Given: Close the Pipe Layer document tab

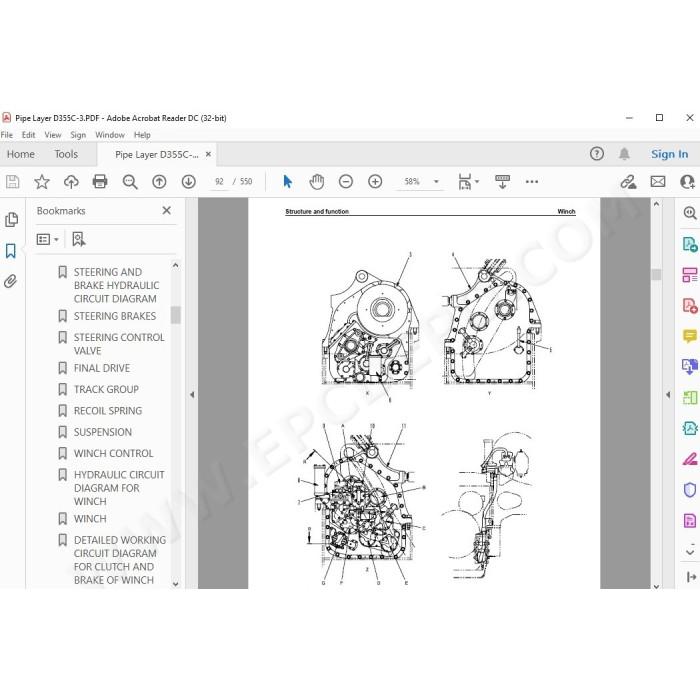Looking at the screenshot, I should (x=208, y=154).
